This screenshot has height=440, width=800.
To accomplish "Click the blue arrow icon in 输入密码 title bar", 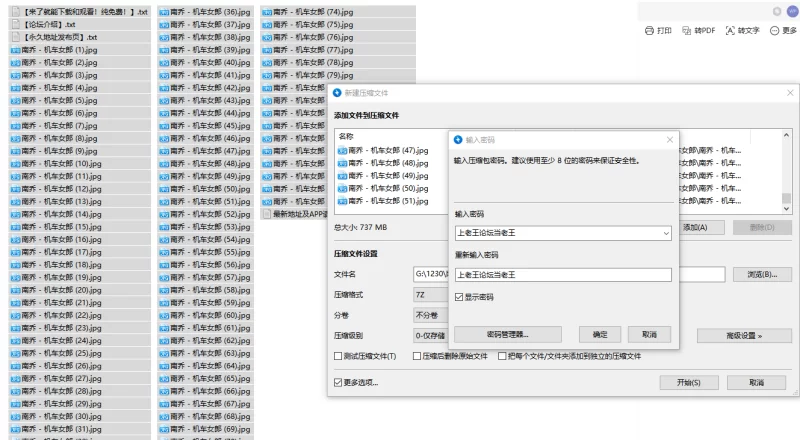I will 458,140.
